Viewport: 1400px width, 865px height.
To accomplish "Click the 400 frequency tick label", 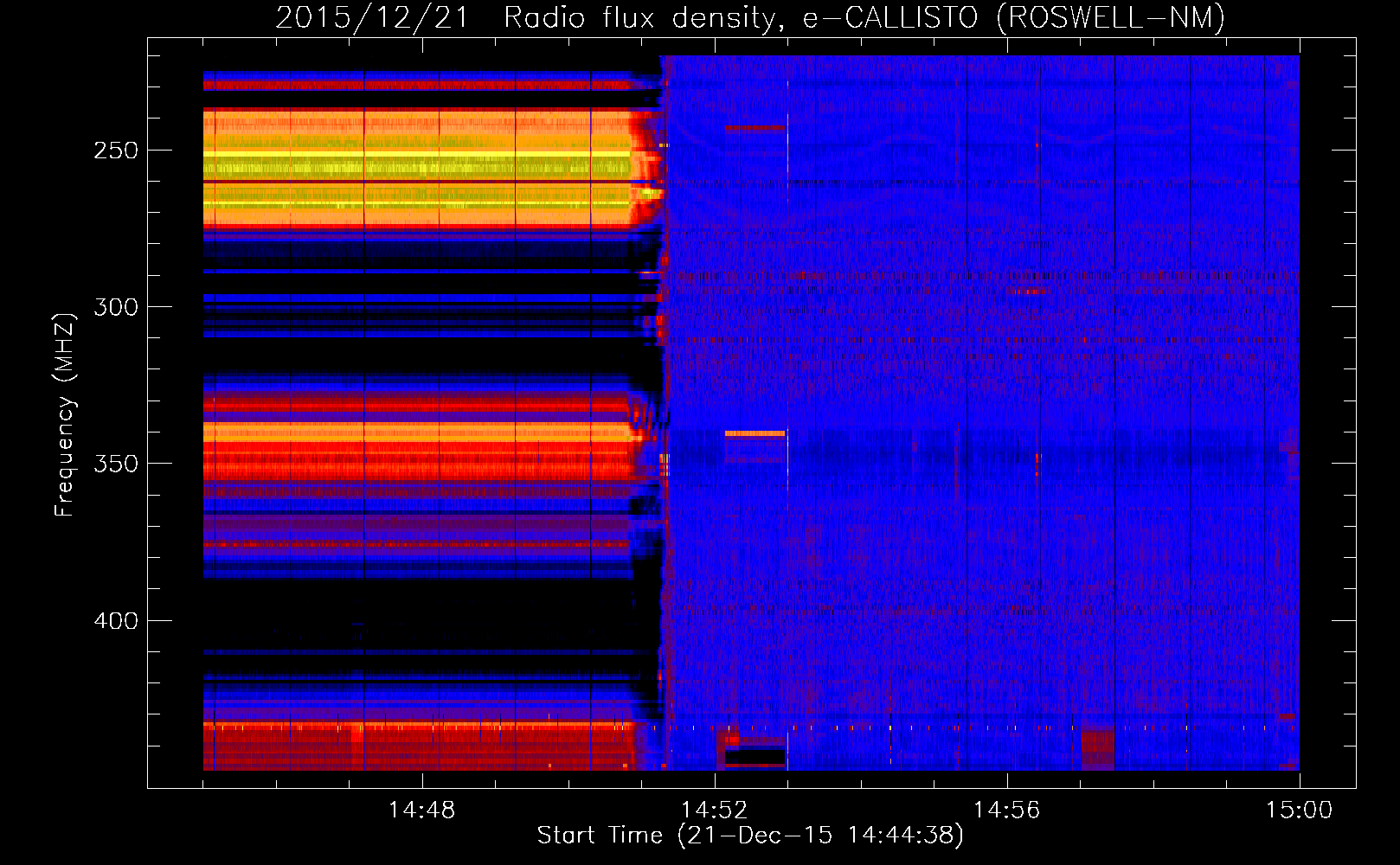I will (116, 621).
